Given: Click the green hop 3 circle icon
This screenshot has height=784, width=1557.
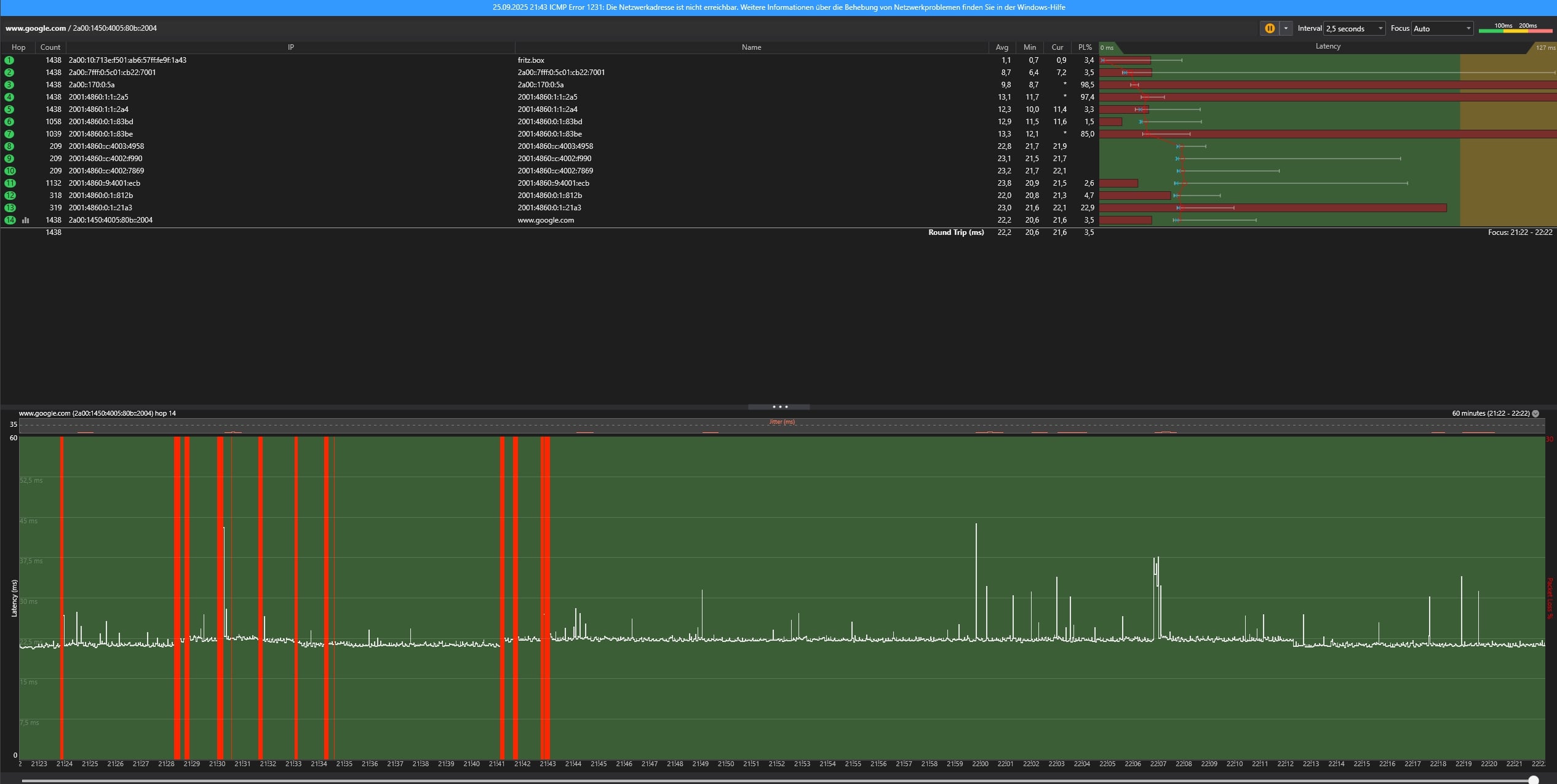Looking at the screenshot, I should (9, 85).
